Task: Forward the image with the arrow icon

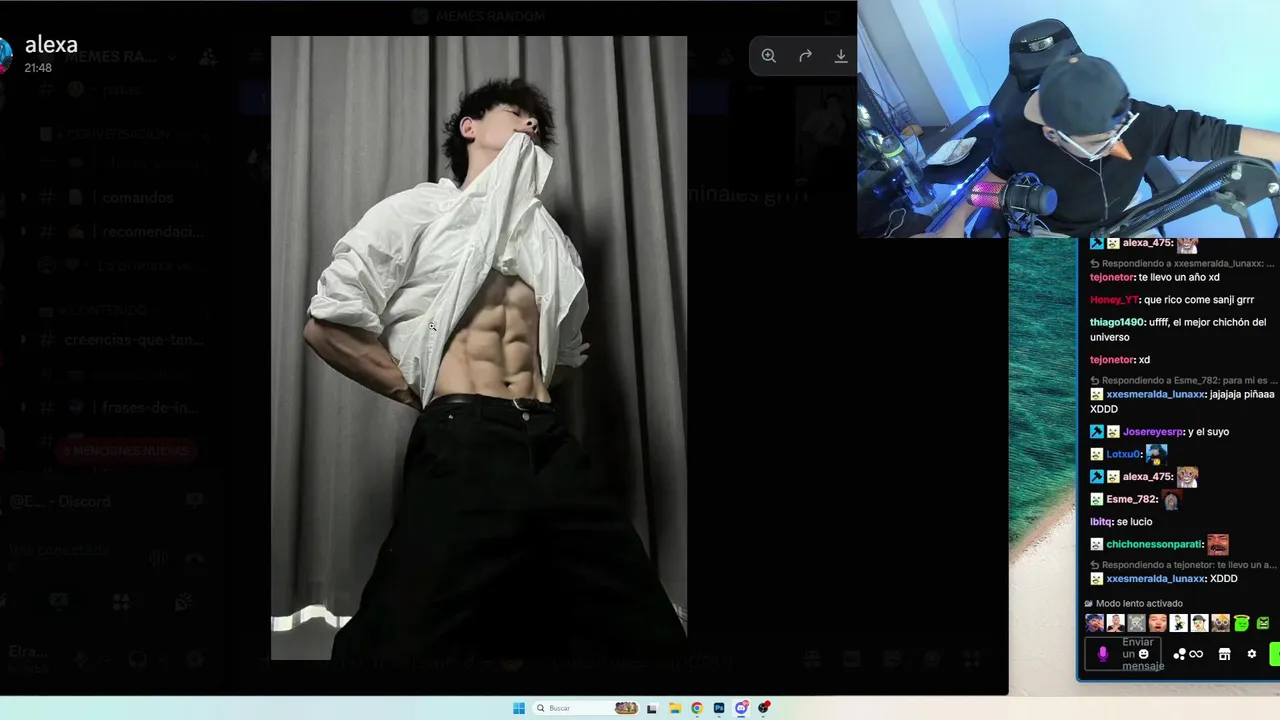Action: [x=805, y=56]
